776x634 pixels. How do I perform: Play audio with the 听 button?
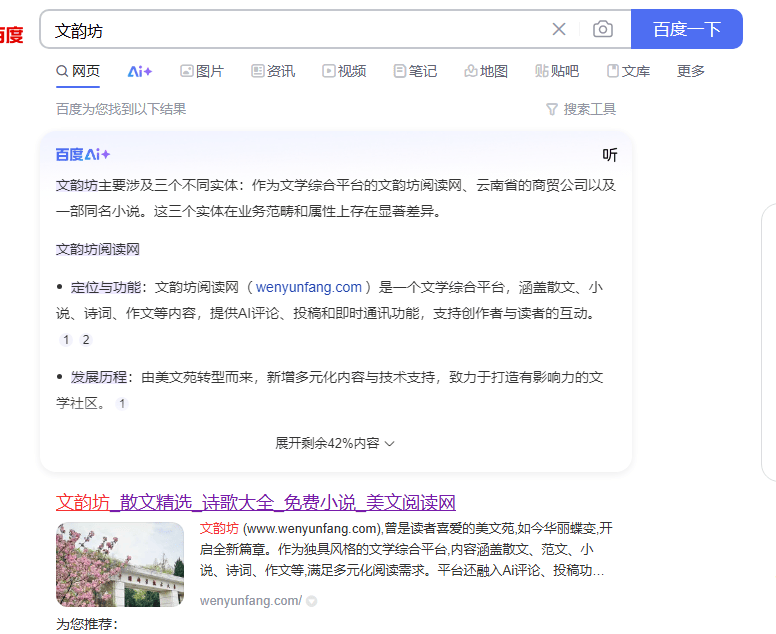[610, 155]
